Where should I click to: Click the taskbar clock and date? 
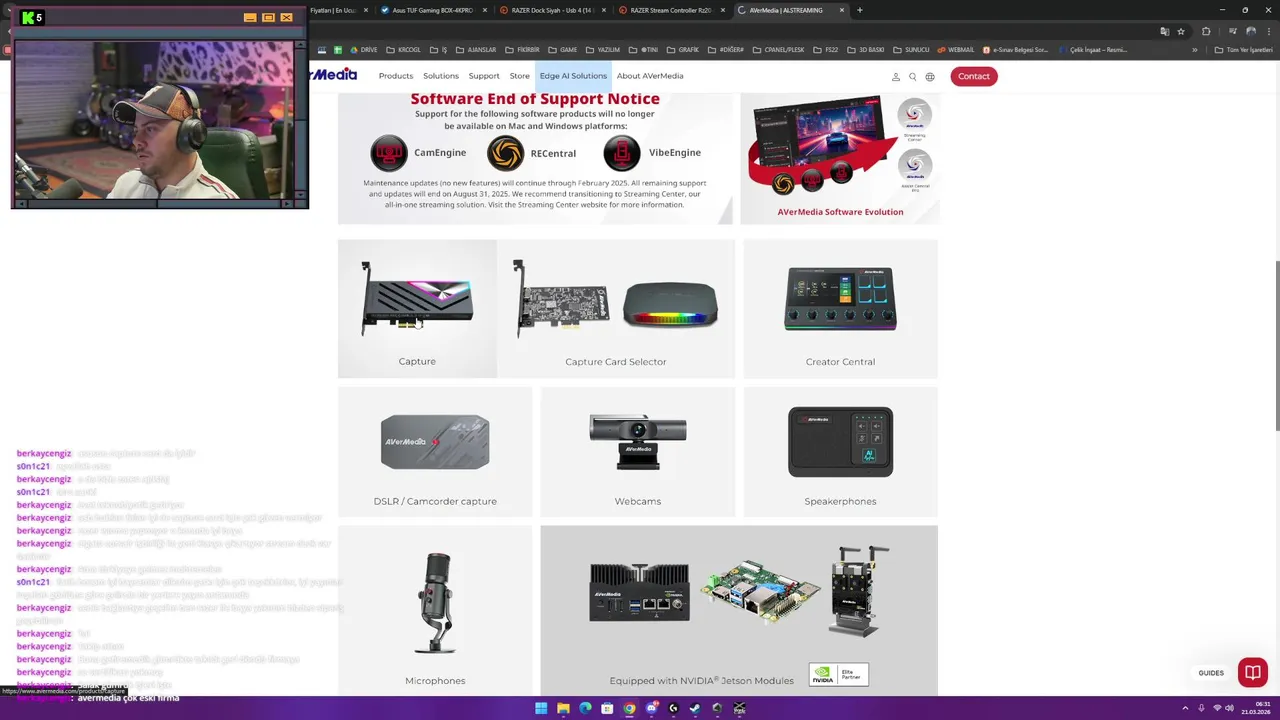(x=1257, y=708)
